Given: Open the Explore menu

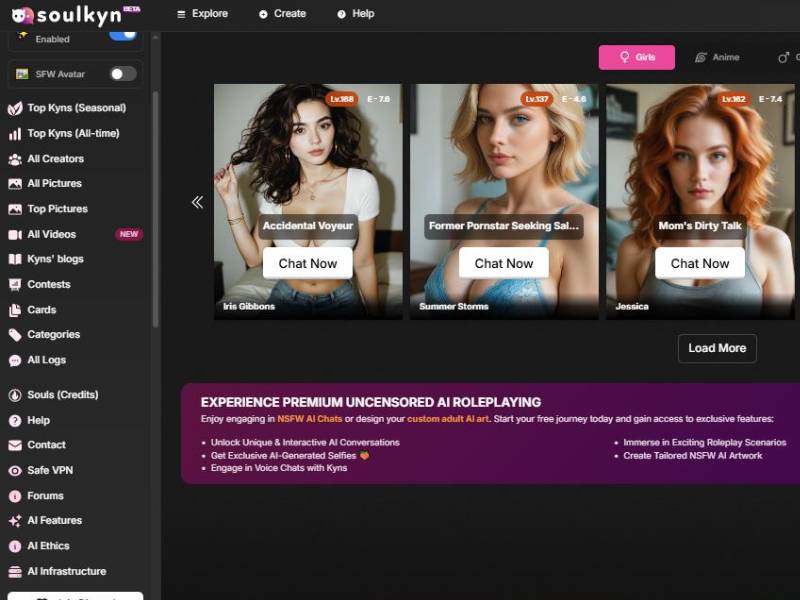Looking at the screenshot, I should [x=202, y=14].
